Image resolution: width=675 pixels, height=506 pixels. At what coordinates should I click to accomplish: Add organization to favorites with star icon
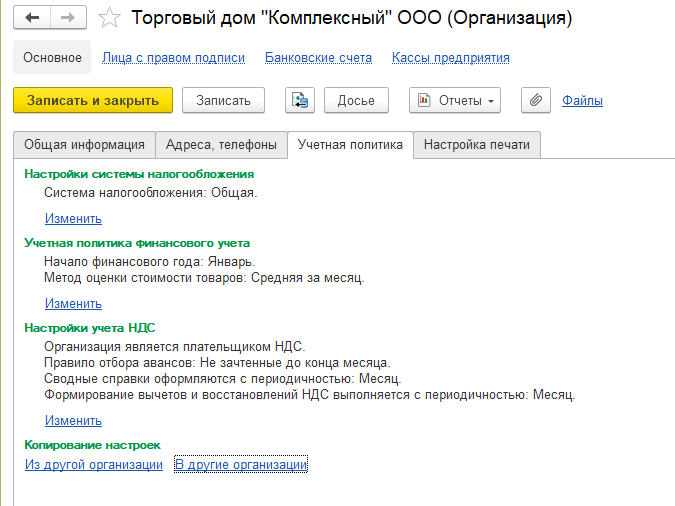click(x=109, y=18)
